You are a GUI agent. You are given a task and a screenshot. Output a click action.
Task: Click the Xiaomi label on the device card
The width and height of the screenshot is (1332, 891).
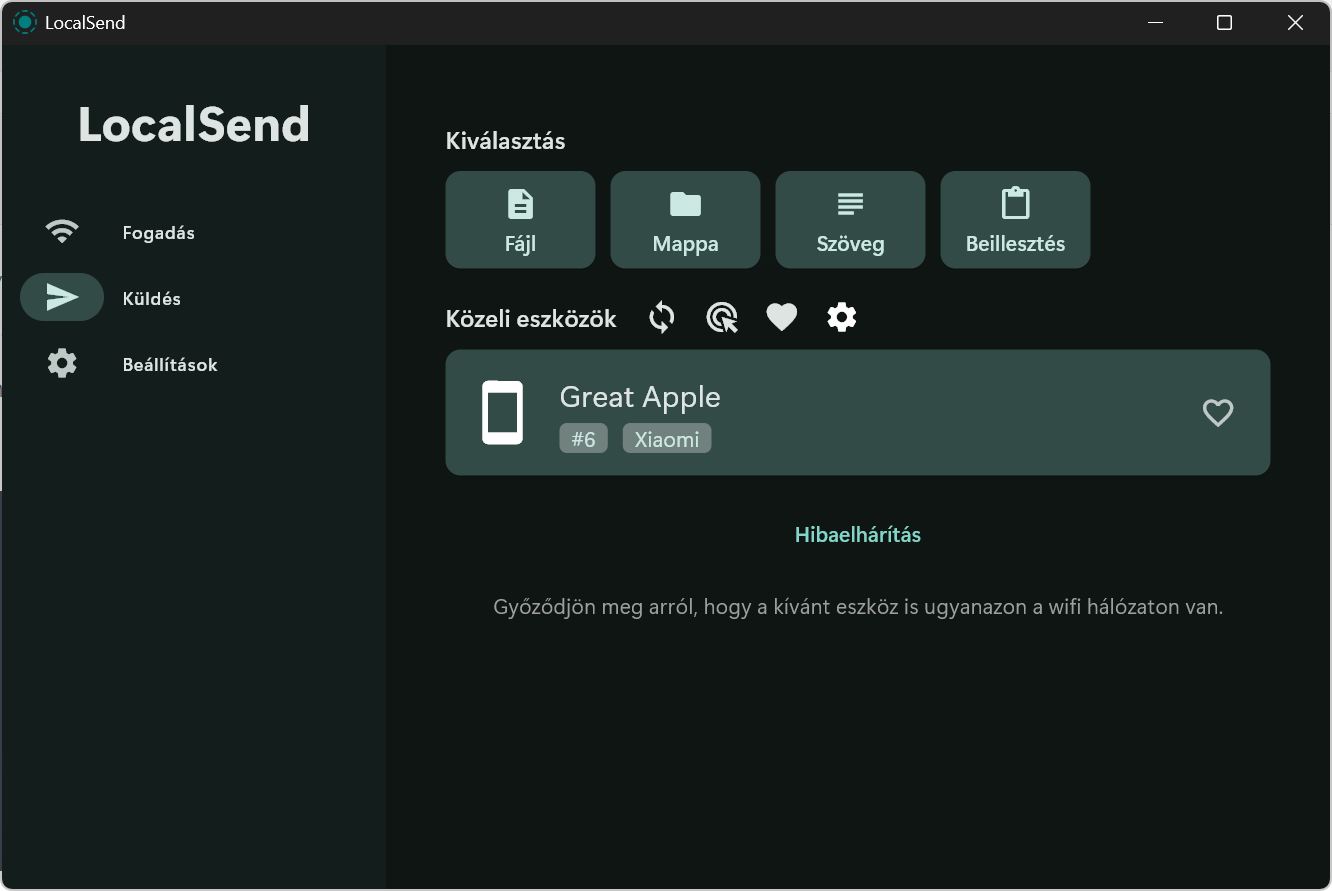pyautogui.click(x=666, y=438)
